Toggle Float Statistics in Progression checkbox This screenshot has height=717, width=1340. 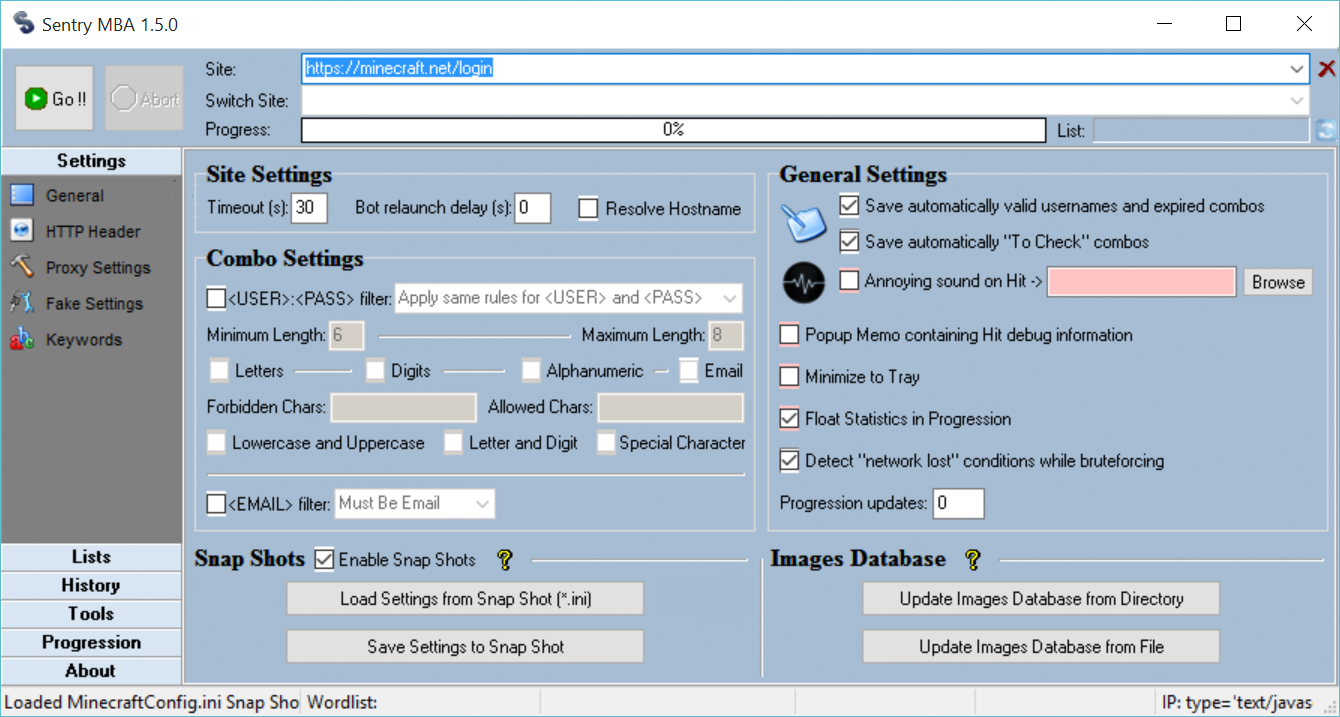pos(789,419)
